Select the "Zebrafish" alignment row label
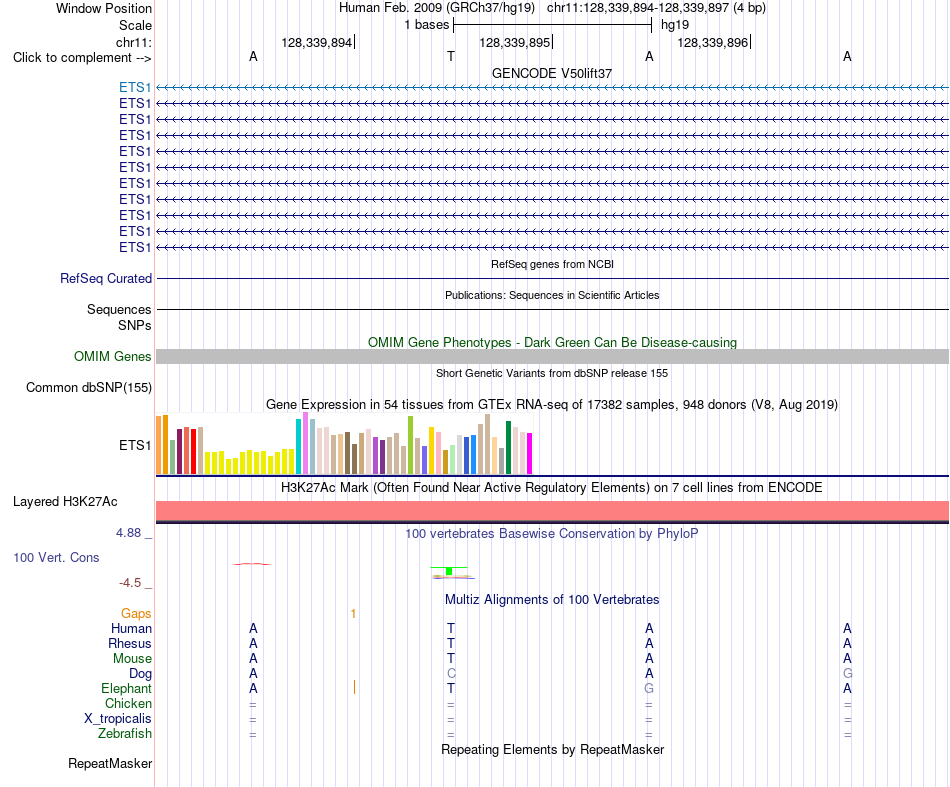 click(x=125, y=734)
